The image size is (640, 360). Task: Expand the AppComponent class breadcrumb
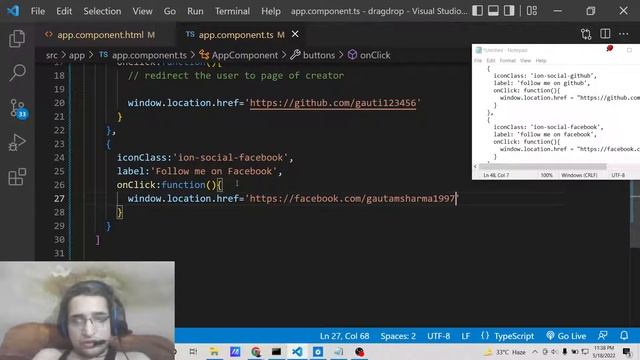pos(239,55)
